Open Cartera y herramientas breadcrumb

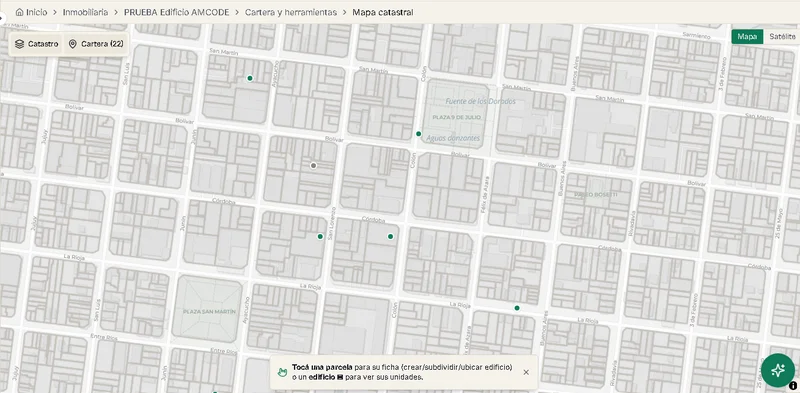click(291, 12)
